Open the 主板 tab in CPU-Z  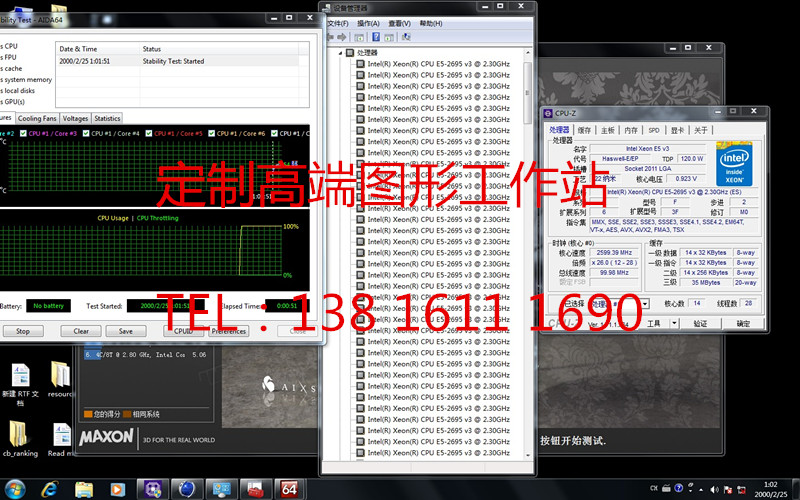coord(608,130)
